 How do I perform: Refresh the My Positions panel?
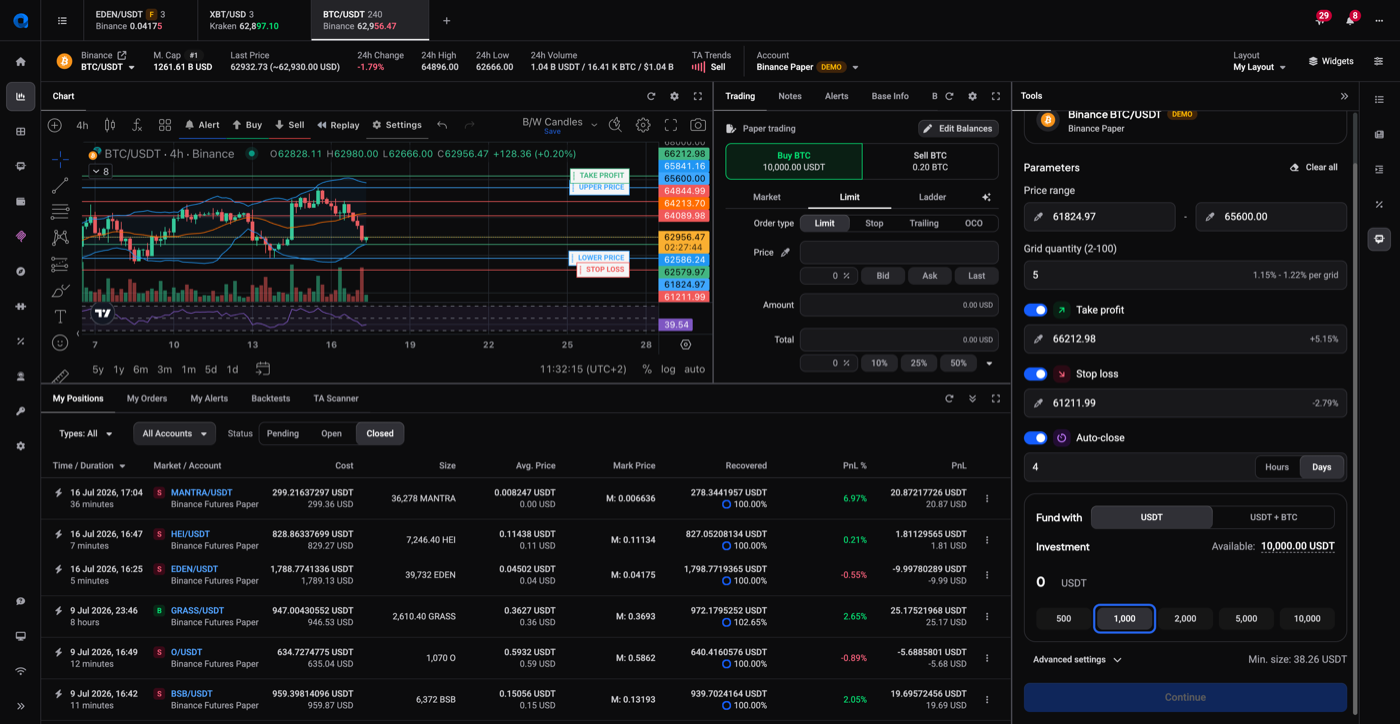[949, 398]
